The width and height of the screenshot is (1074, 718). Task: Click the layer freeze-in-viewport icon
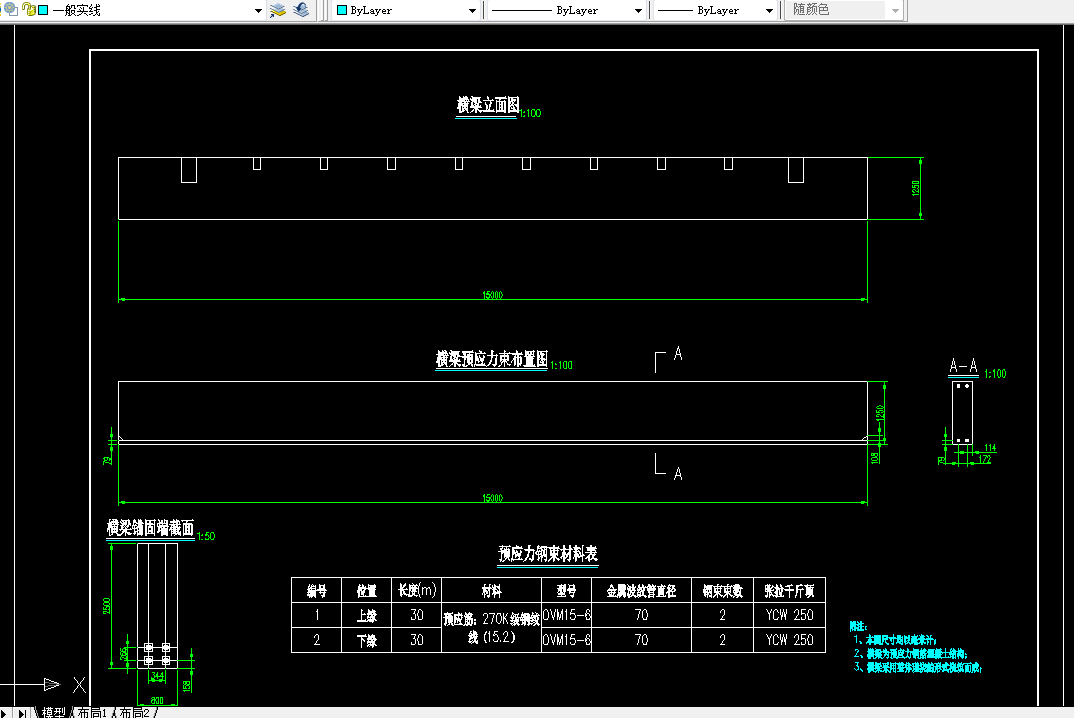[x=11, y=10]
